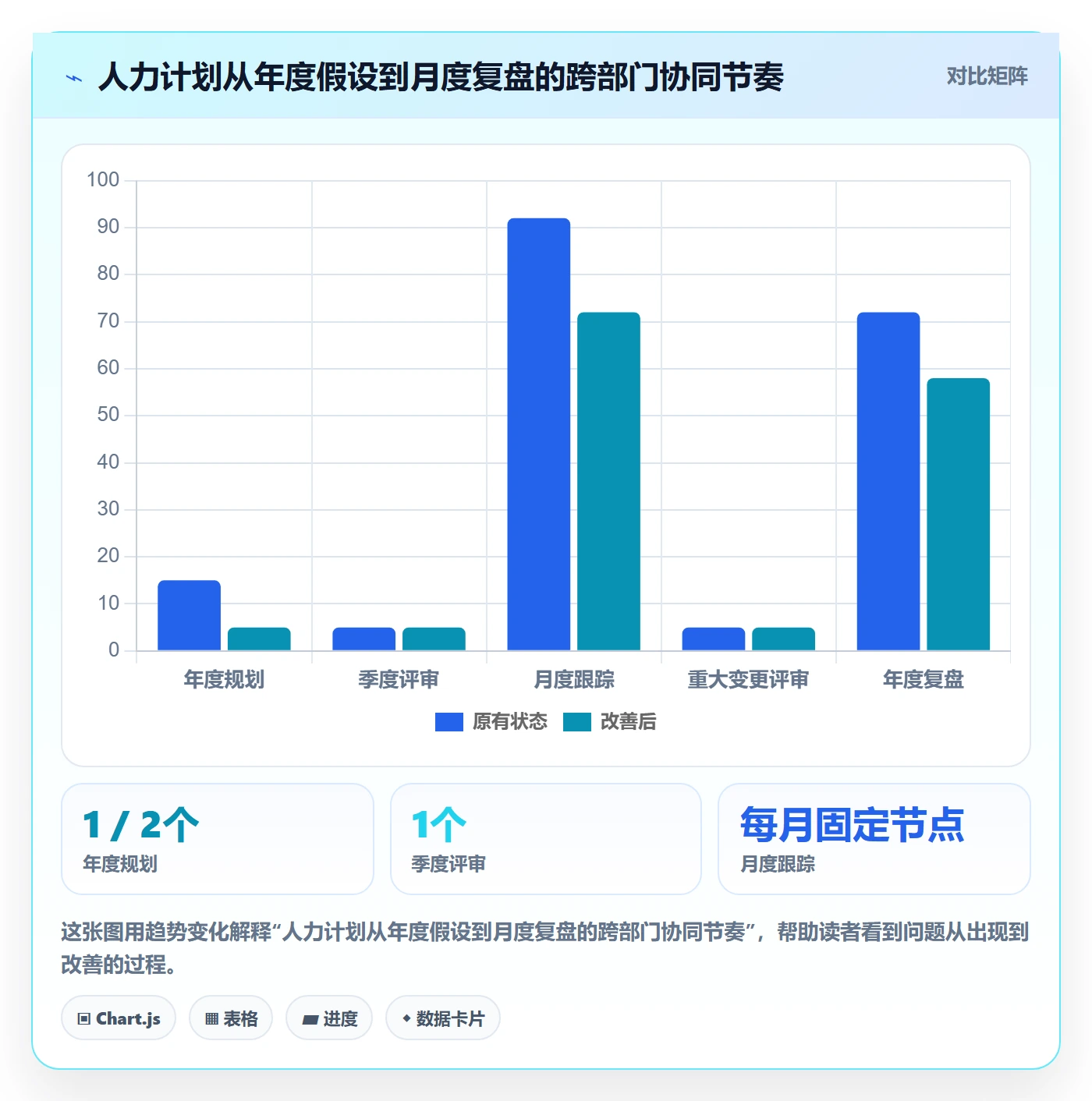Click the 重大变更评审 blue 原有状态 bar
Screen dimensions: 1092x1101
click(x=714, y=639)
